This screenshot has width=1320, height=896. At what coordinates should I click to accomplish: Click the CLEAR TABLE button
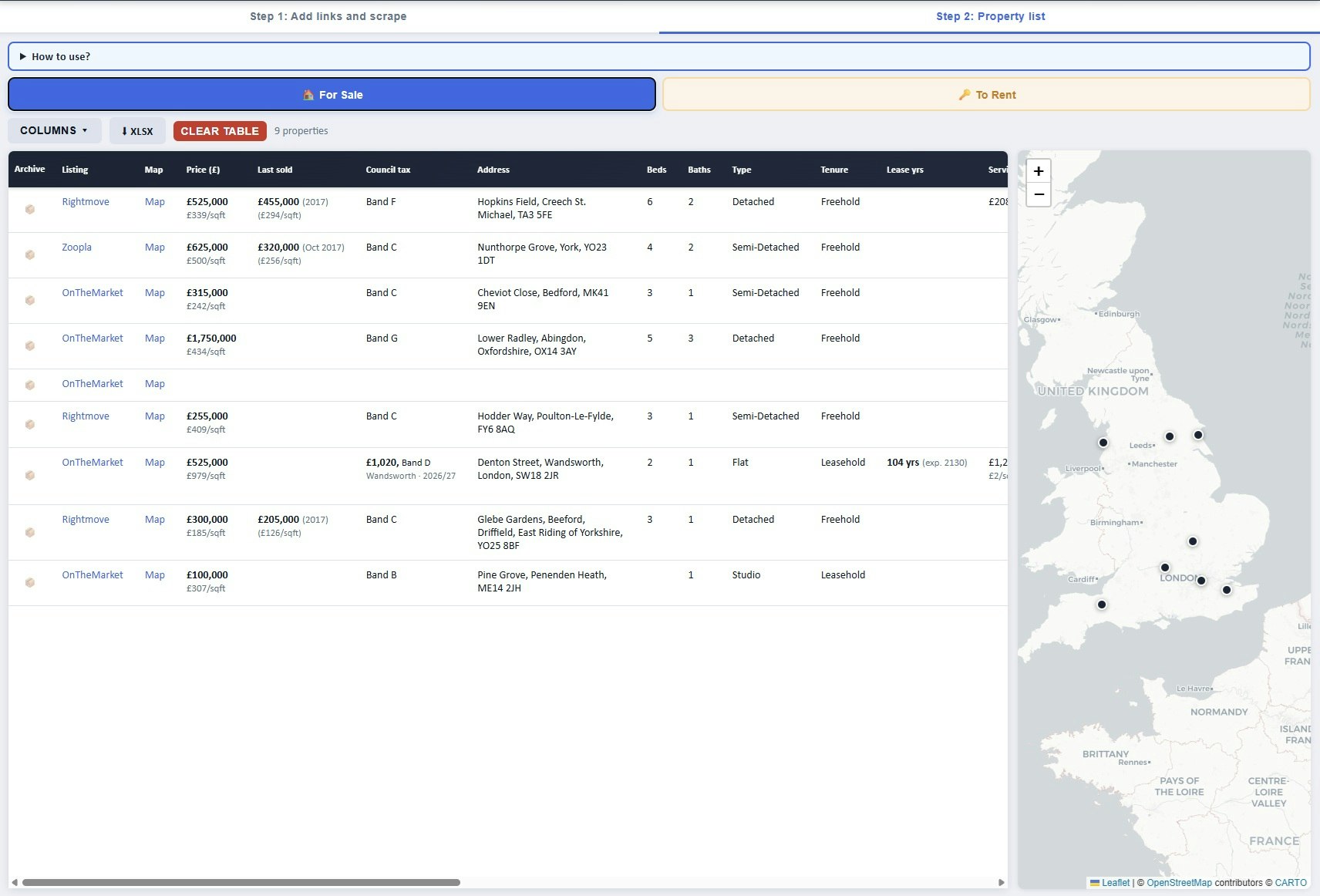(220, 130)
